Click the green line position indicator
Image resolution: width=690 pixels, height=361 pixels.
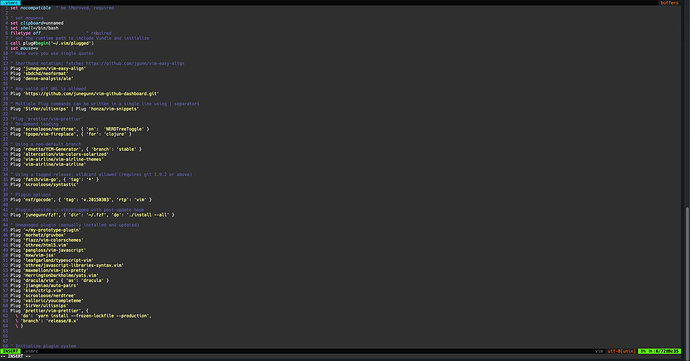point(659,351)
